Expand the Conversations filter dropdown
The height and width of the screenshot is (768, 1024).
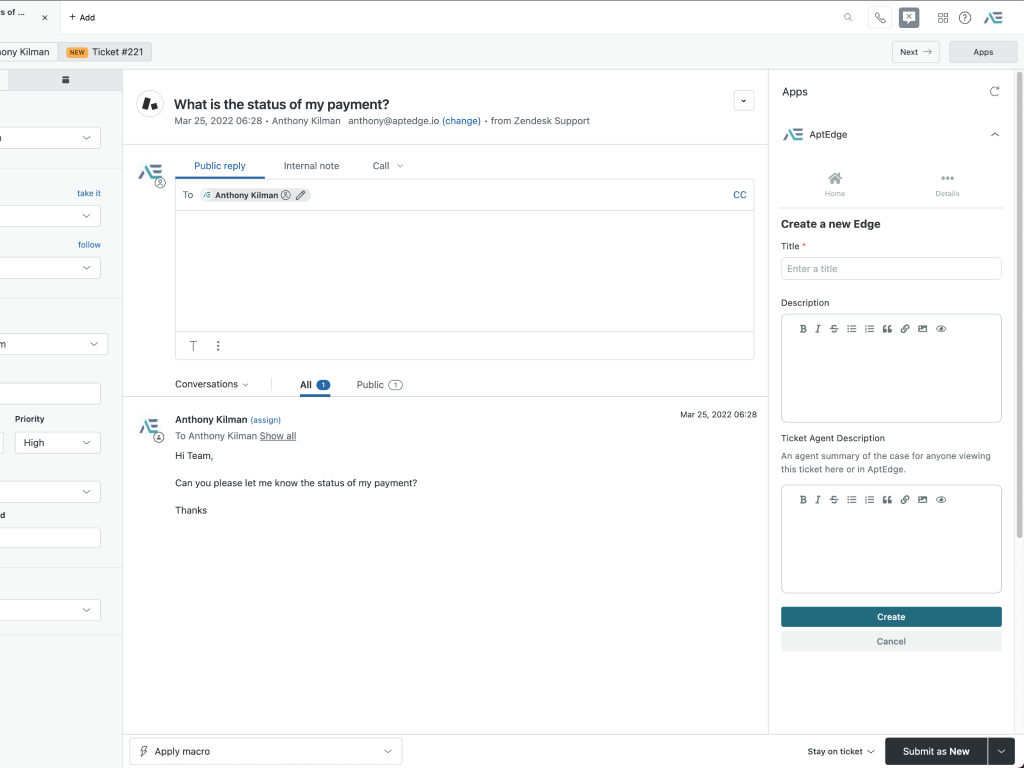[x=213, y=384]
